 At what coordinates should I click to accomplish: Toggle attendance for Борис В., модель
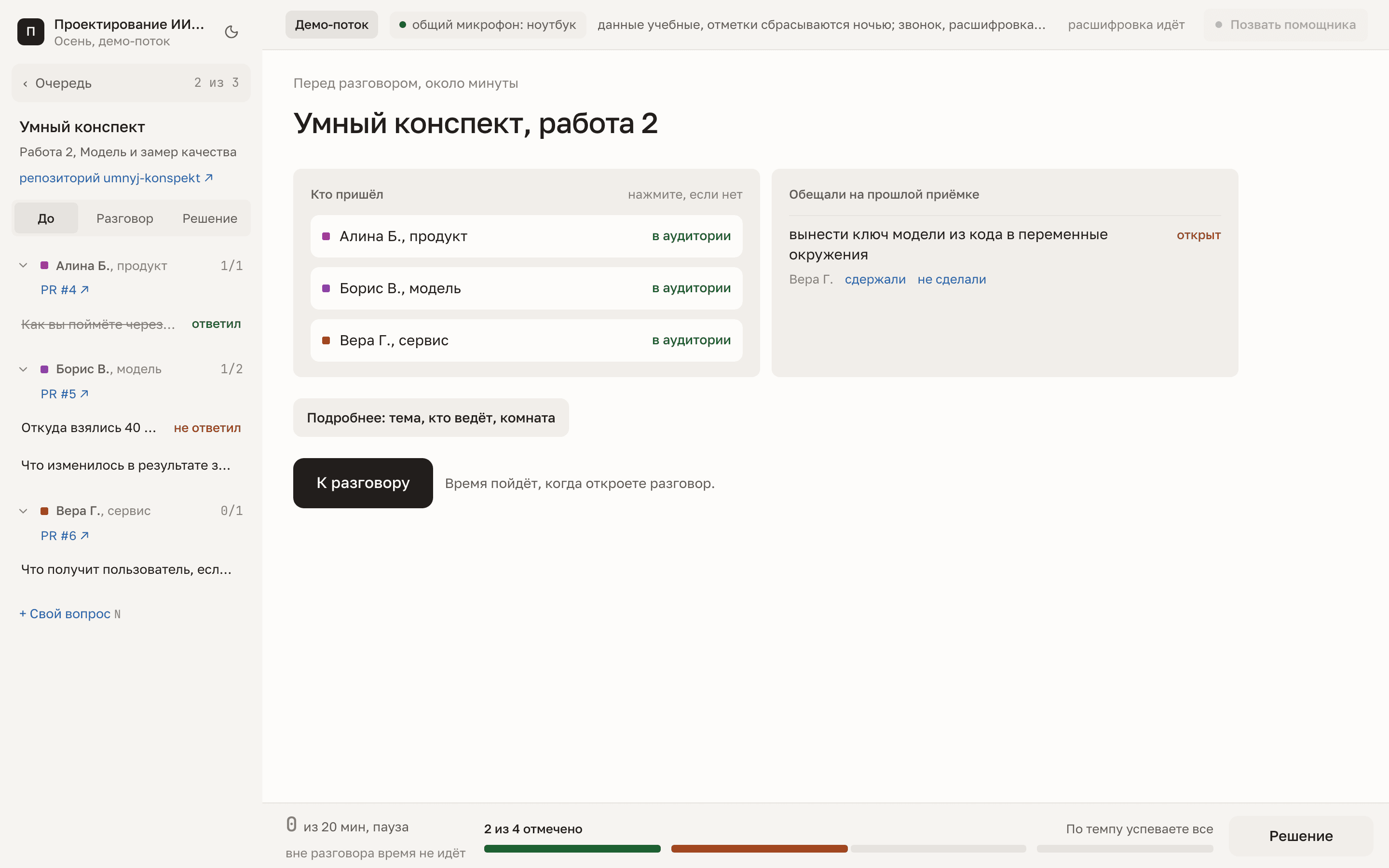(526, 288)
